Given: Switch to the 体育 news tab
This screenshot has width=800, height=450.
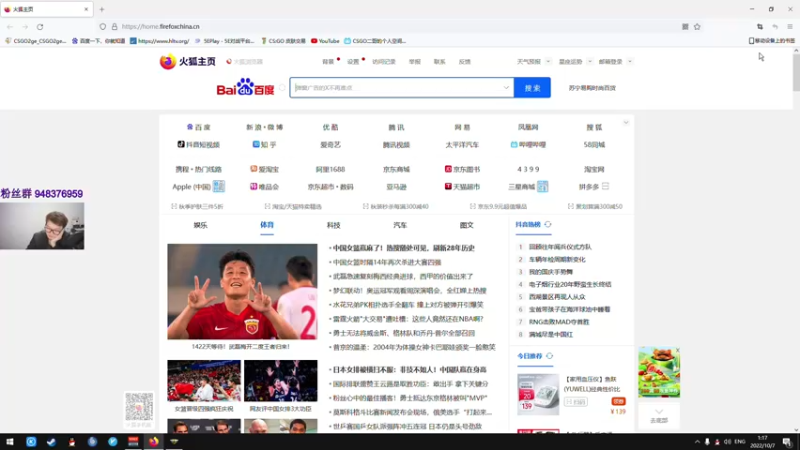Looking at the screenshot, I should pos(267,225).
